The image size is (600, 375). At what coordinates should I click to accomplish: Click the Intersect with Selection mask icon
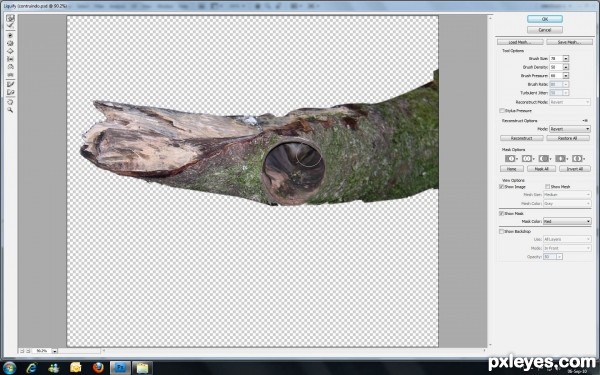coord(561,158)
